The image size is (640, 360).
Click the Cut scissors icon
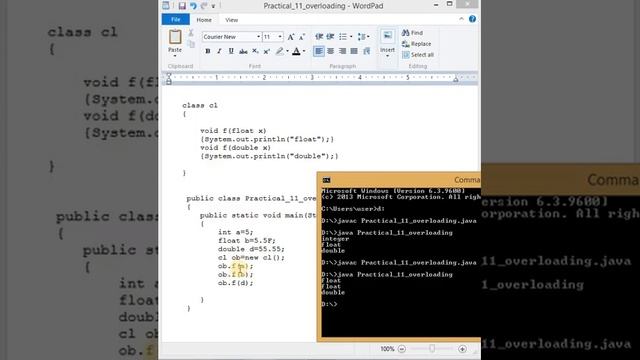(191, 33)
